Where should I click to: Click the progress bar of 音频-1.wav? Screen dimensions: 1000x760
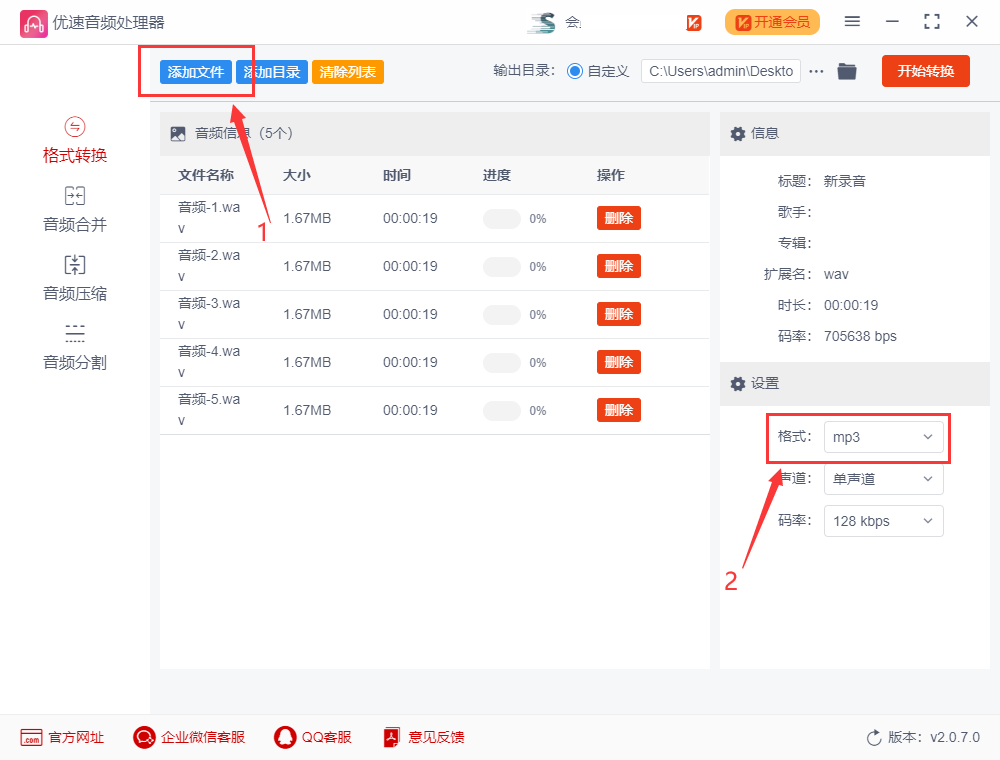500,218
